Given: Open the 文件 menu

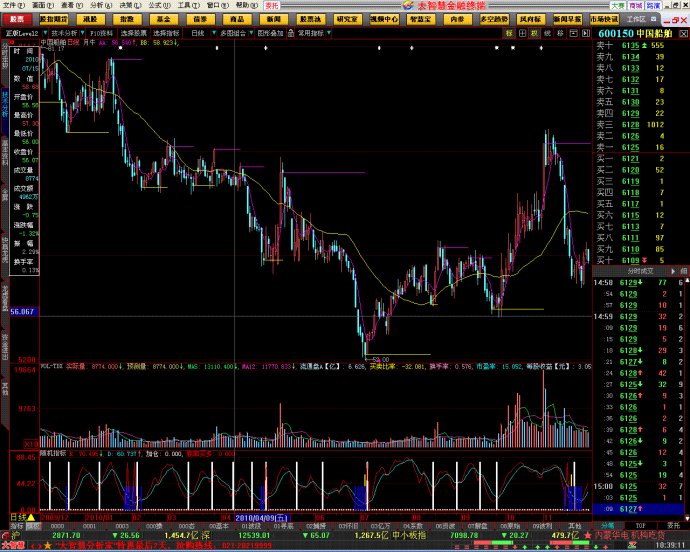Looking at the screenshot, I should (13, 5).
